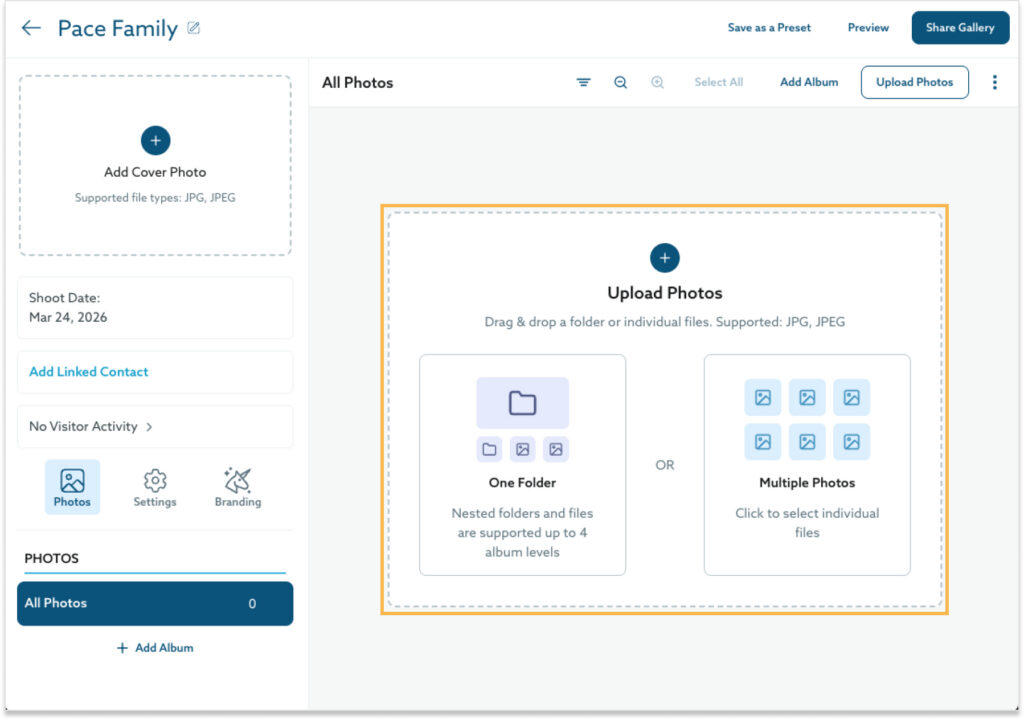Select the Photos tab in sidebar
The image size is (1024, 720).
(x=72, y=487)
